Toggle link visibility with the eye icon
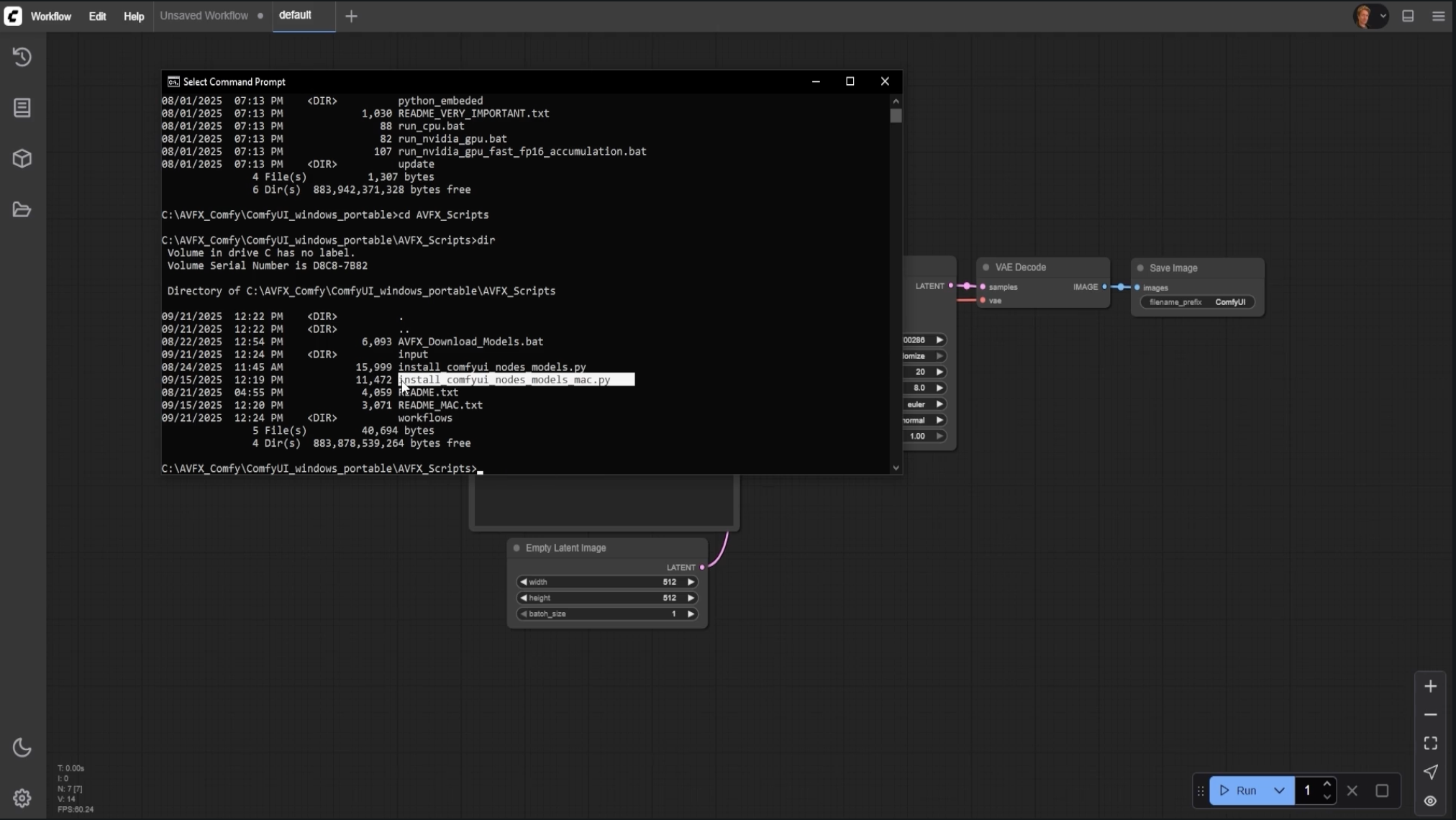Viewport: 1456px width, 820px height. pos(1429,801)
